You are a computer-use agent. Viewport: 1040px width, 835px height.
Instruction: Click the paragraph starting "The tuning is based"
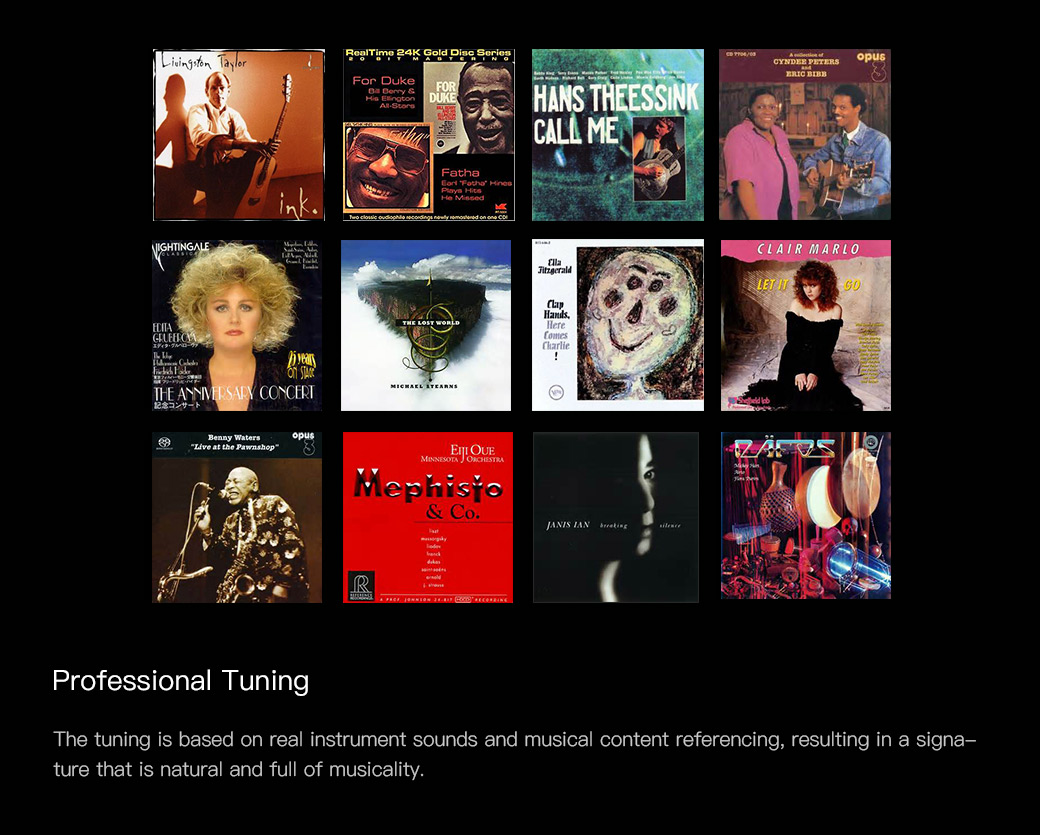coord(515,754)
